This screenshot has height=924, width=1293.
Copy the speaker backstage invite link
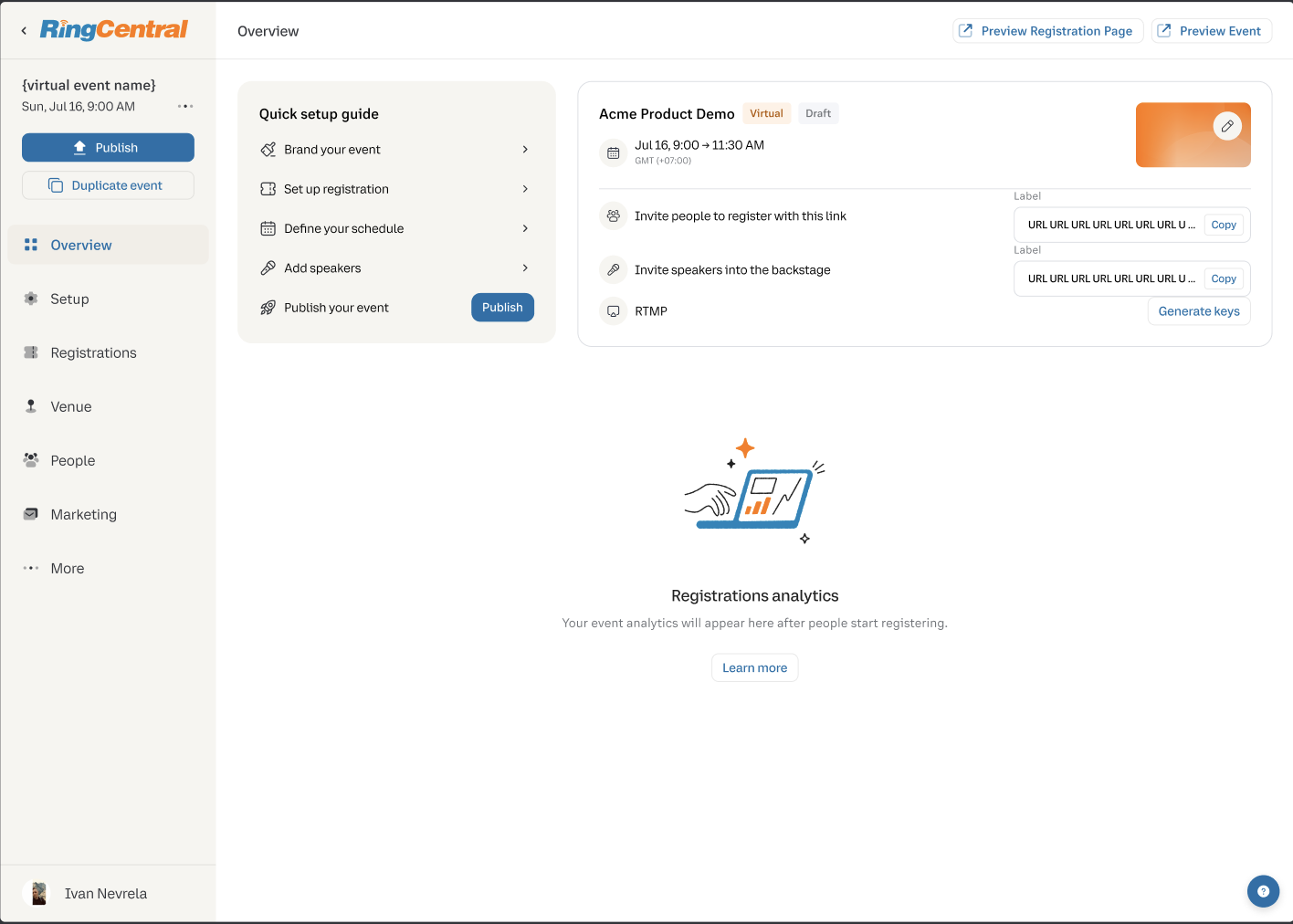[x=1223, y=278]
